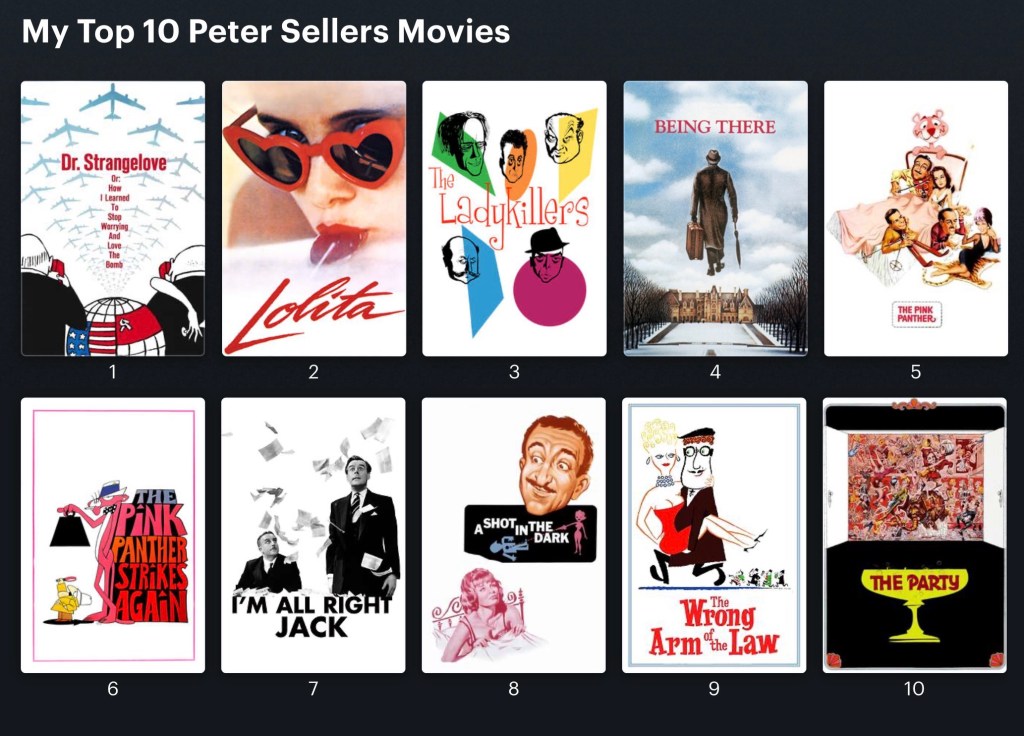The width and height of the screenshot is (1024, 736).
Task: Click rank number 6 under Pink Panther Strikes Again
Action: tap(113, 688)
